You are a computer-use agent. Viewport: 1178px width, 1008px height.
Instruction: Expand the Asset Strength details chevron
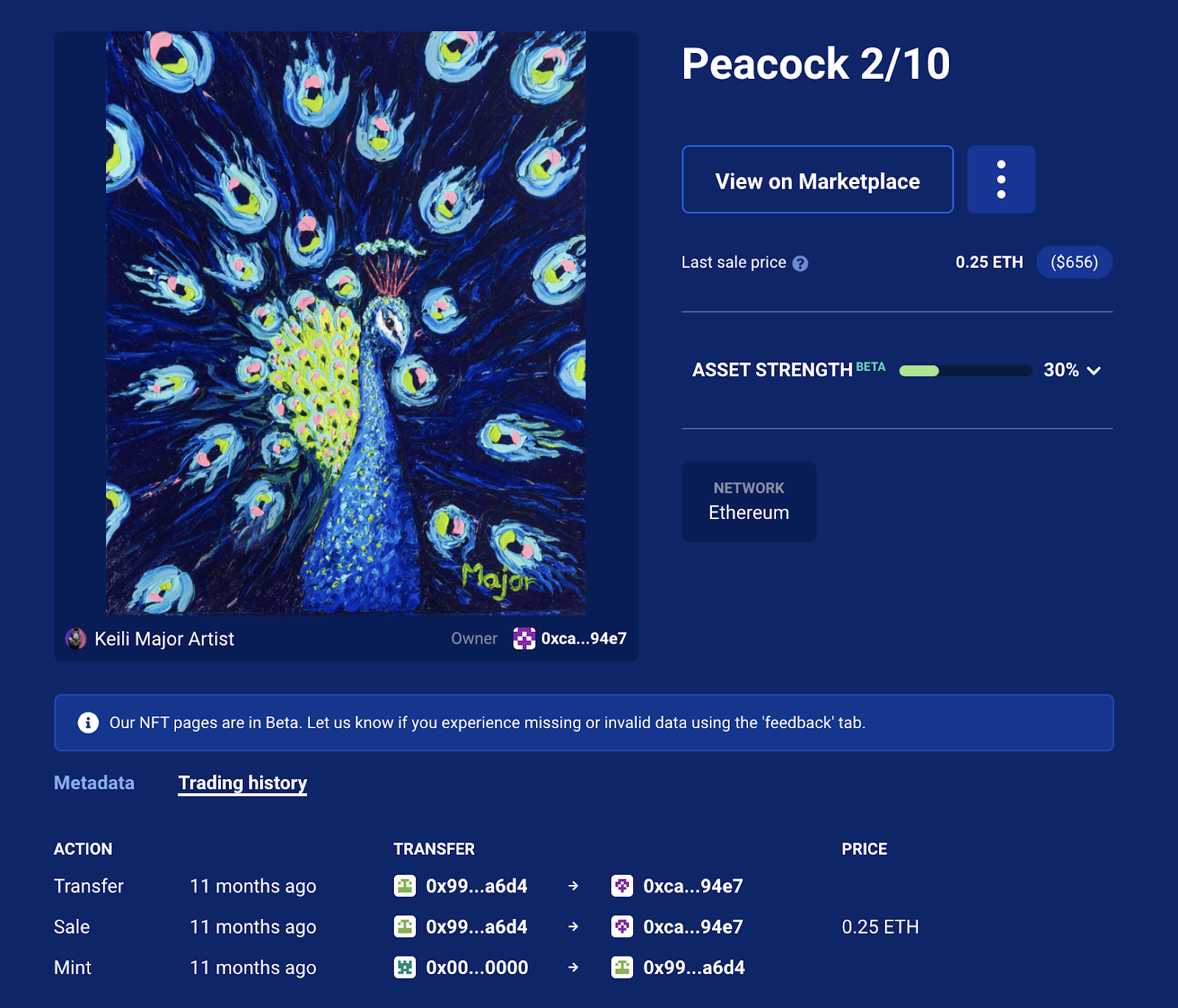pos(1094,370)
